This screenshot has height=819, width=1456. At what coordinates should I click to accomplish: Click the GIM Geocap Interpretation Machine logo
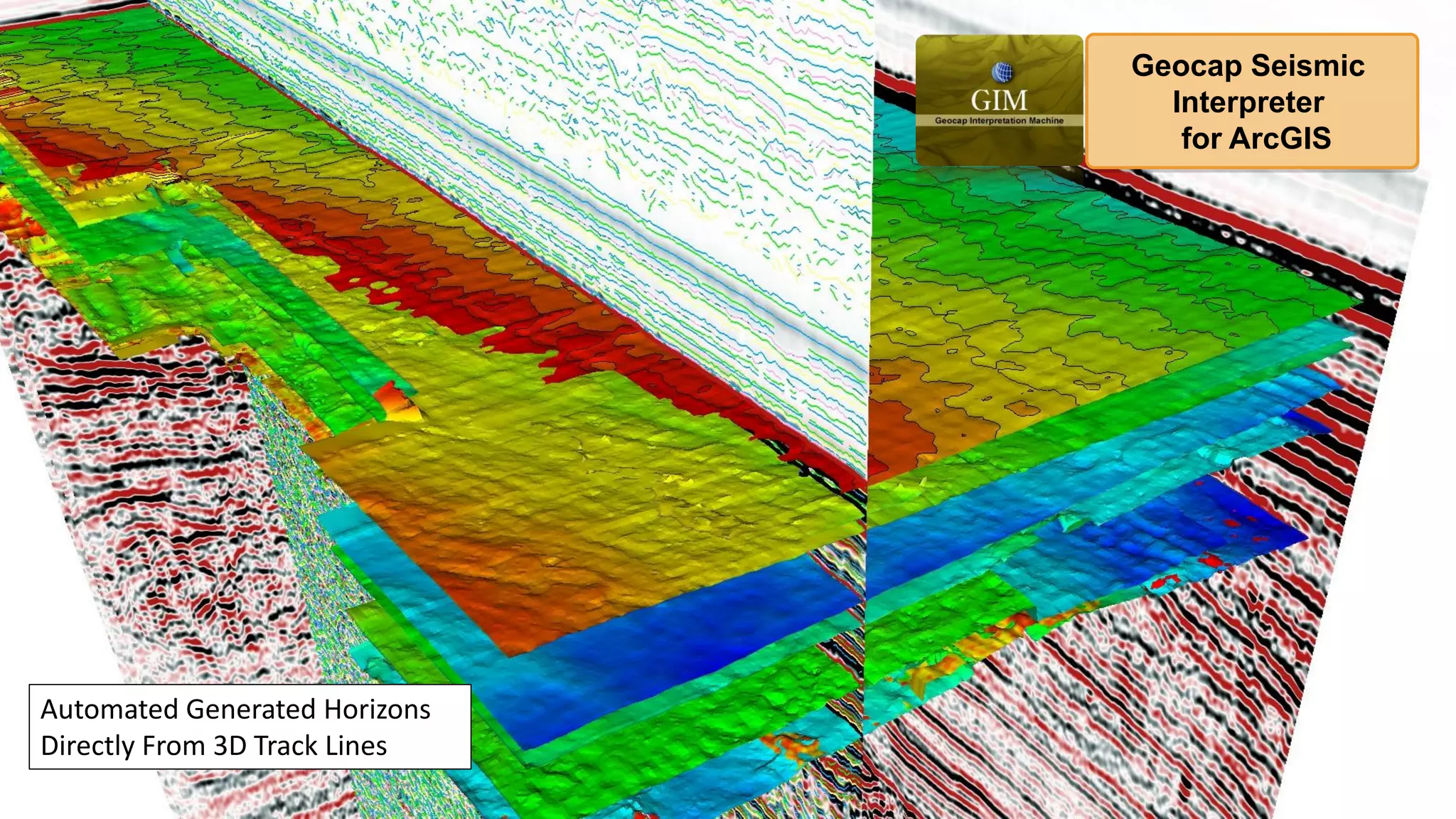(x=999, y=100)
